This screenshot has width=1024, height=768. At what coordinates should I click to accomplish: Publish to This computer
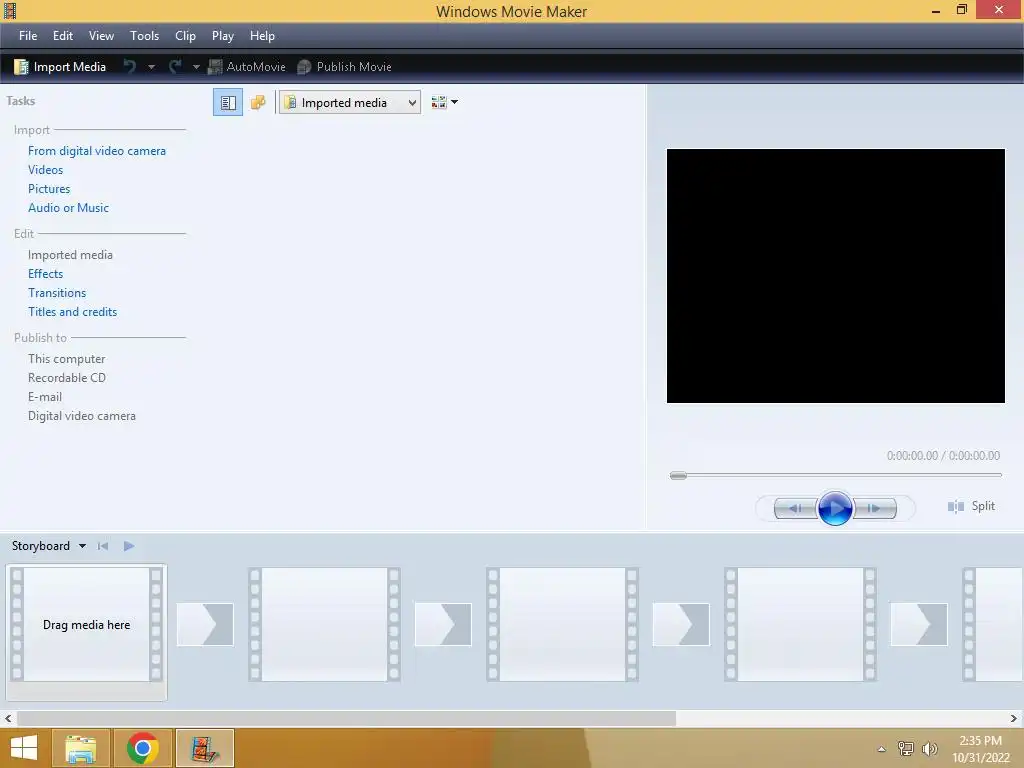click(x=67, y=359)
